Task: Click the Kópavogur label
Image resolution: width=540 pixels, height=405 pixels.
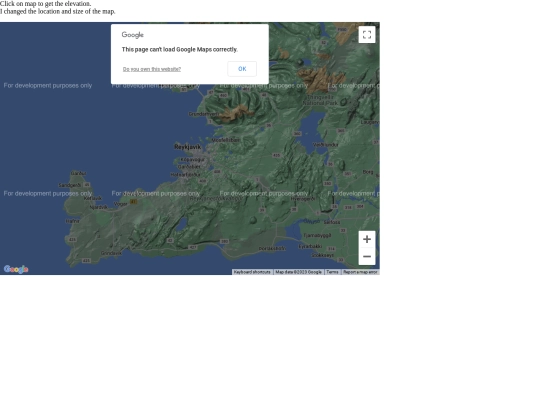Action: [x=193, y=160]
